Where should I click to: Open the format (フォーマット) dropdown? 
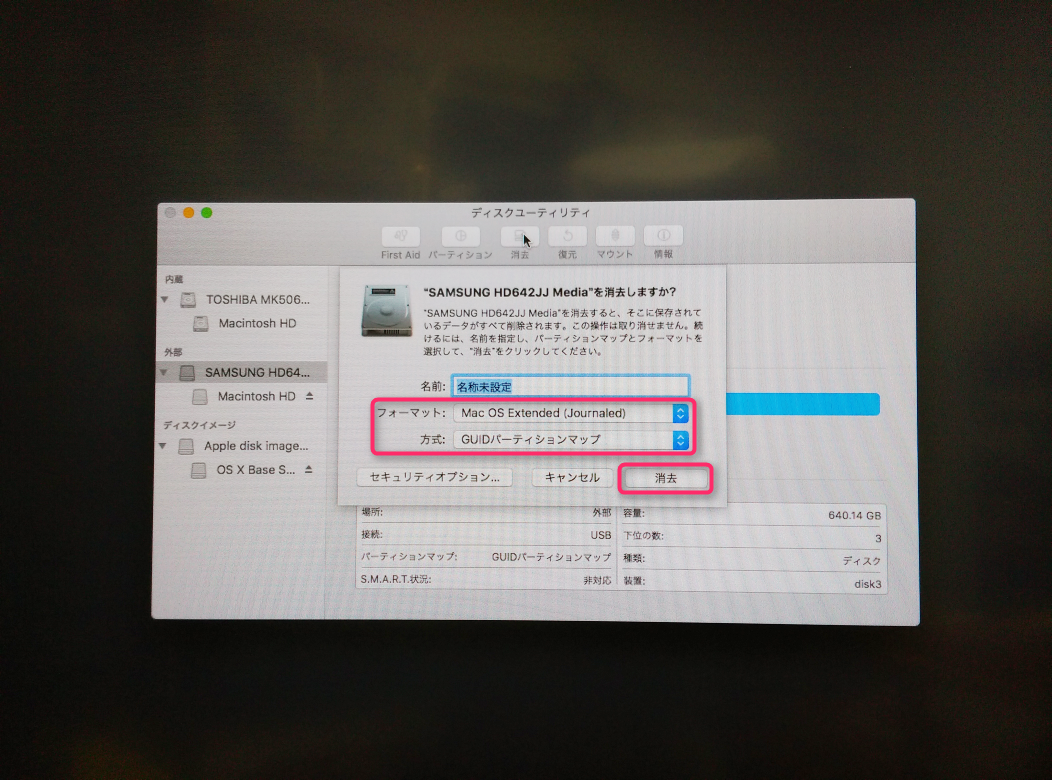point(570,413)
